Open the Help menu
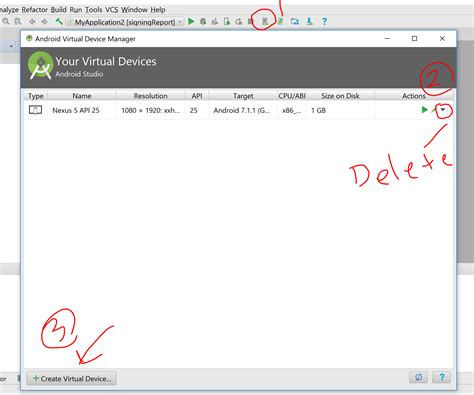The image size is (474, 395). (158, 10)
